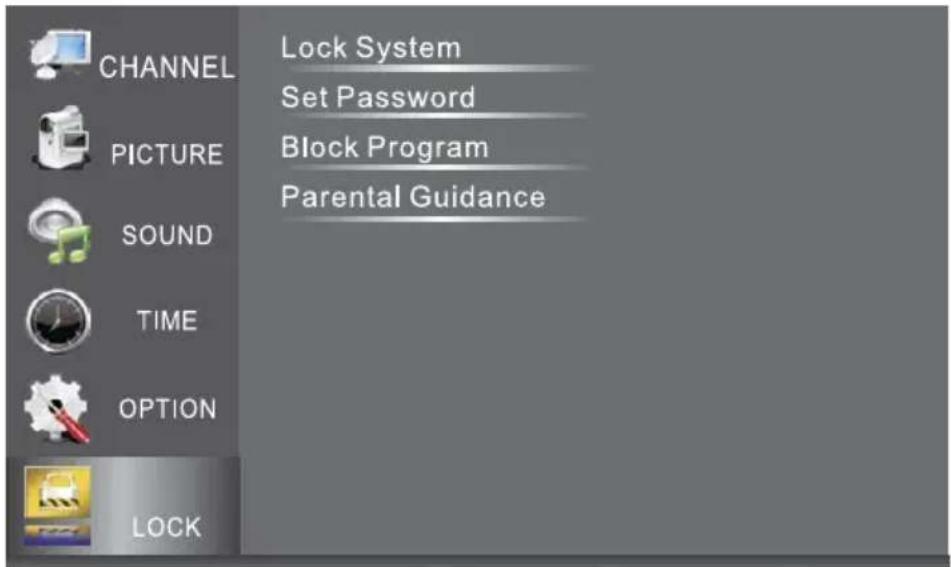Select the LOCK menu label
This screenshot has width=951, height=567.
[166, 527]
